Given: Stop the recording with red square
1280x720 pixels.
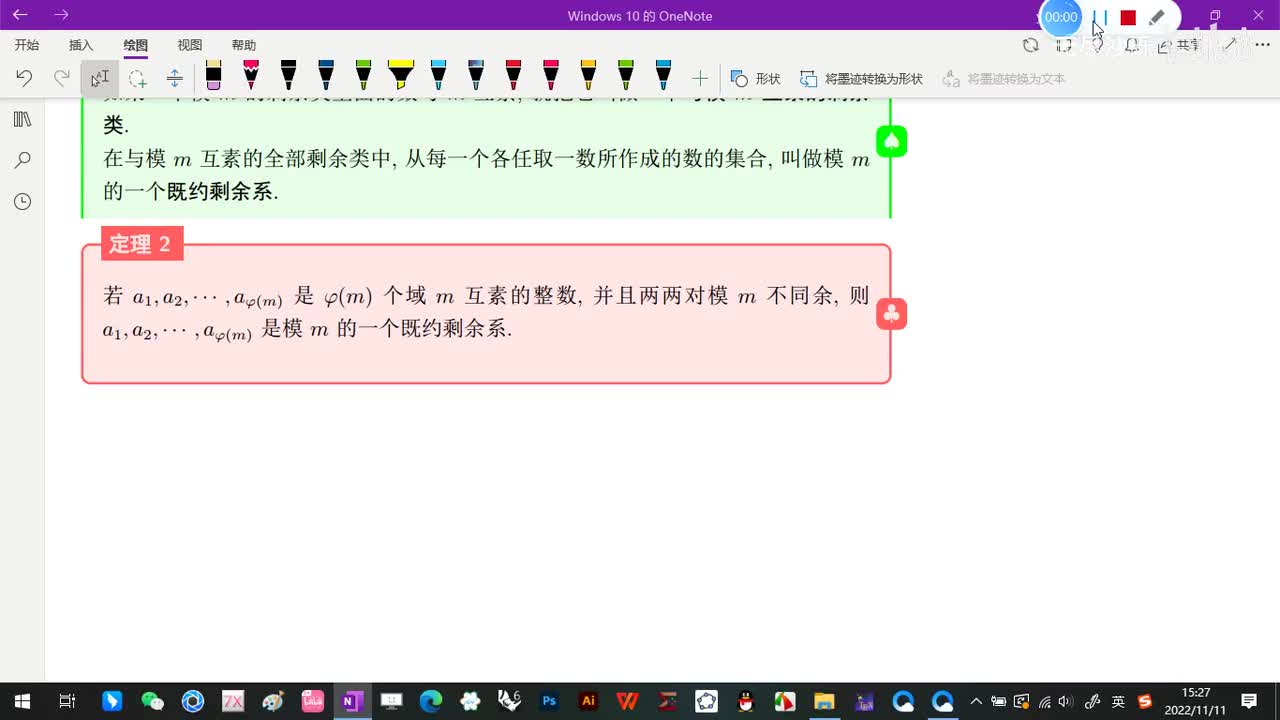Looking at the screenshot, I should [1128, 17].
